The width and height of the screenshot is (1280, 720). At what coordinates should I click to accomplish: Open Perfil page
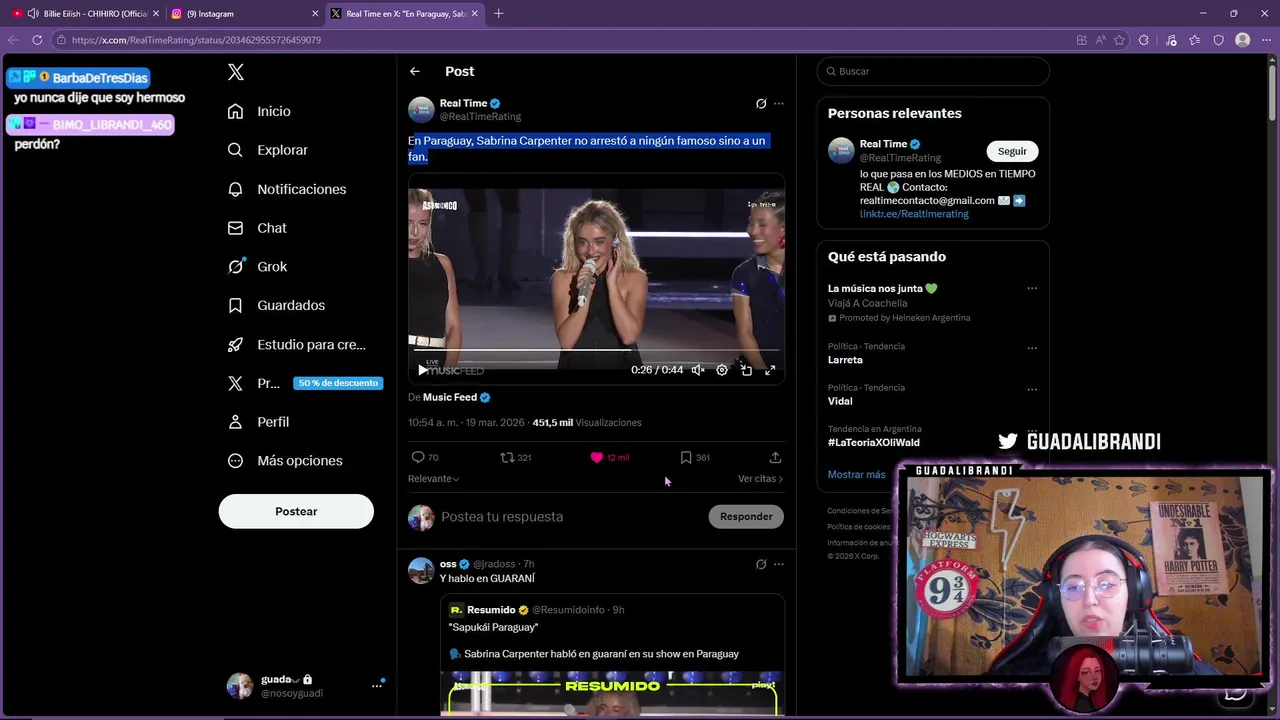tap(259, 422)
